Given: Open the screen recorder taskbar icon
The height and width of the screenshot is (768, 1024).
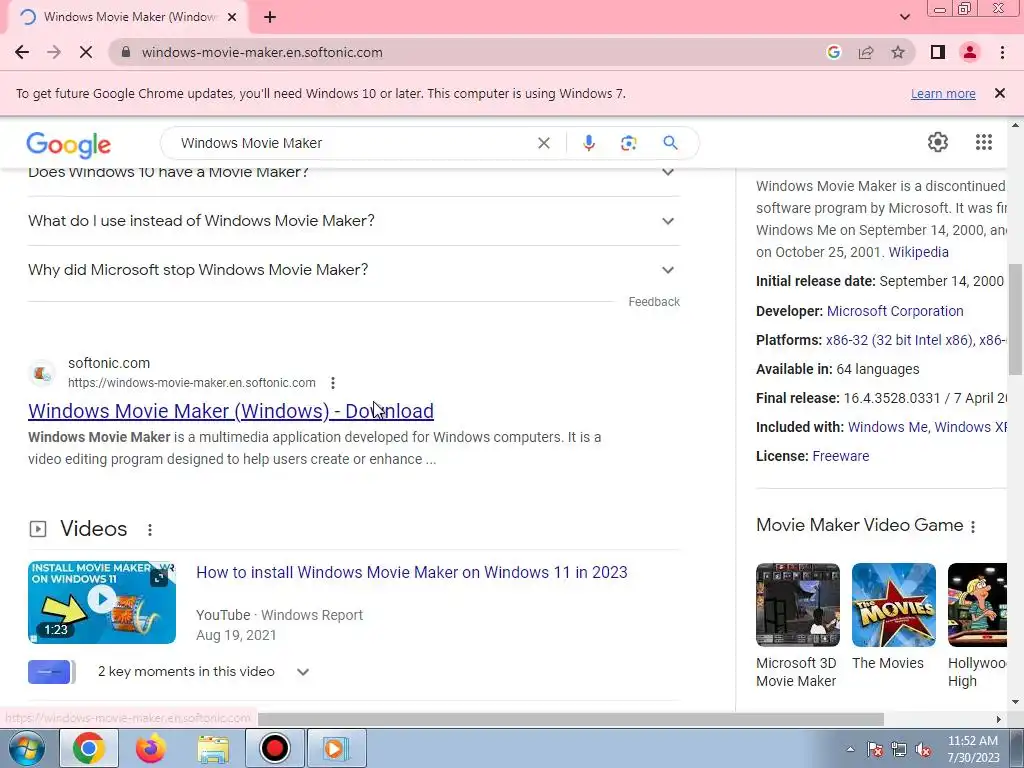Looking at the screenshot, I should coord(274,748).
